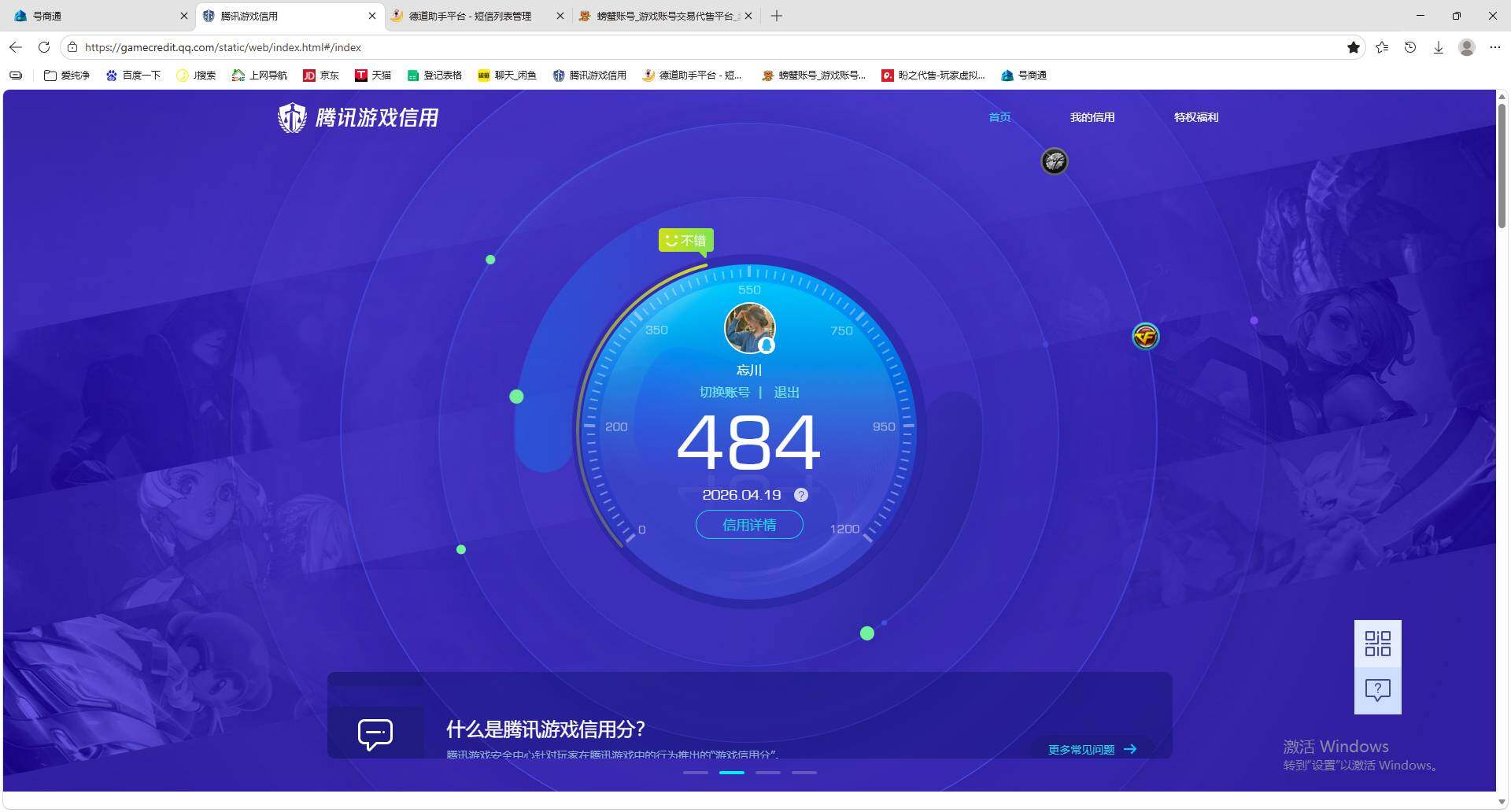Screen dimensions: 1511x812
Task: Open the 收藏夹 favorites icon
Action: point(1382,47)
